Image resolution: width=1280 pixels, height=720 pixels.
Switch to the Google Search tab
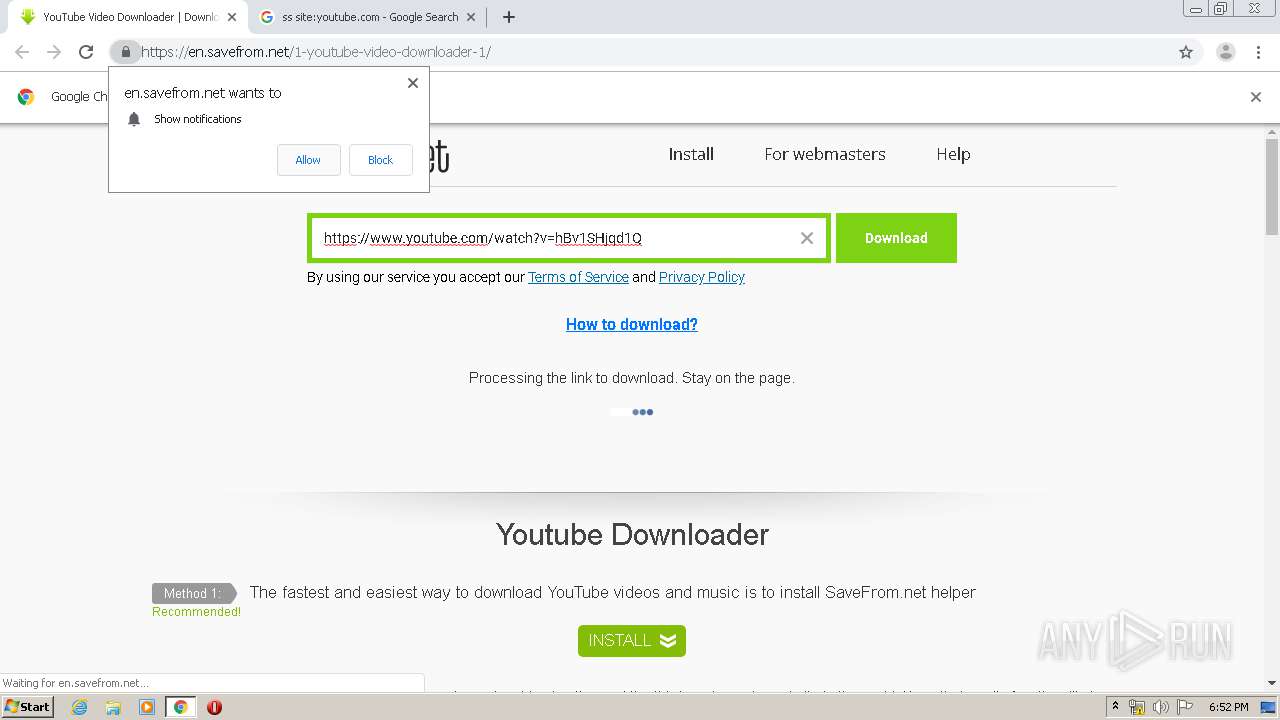coord(369,17)
